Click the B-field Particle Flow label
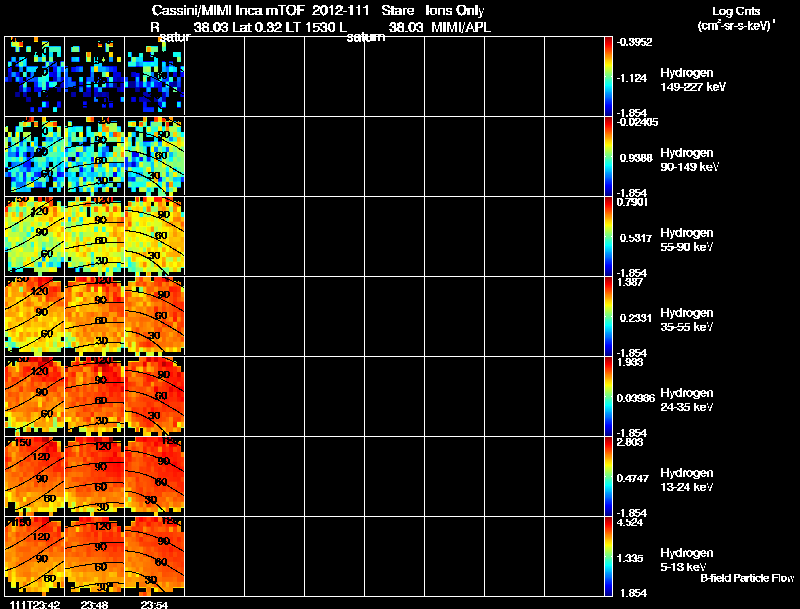Viewport: 800px width, 609px height. pyautogui.click(x=747, y=578)
